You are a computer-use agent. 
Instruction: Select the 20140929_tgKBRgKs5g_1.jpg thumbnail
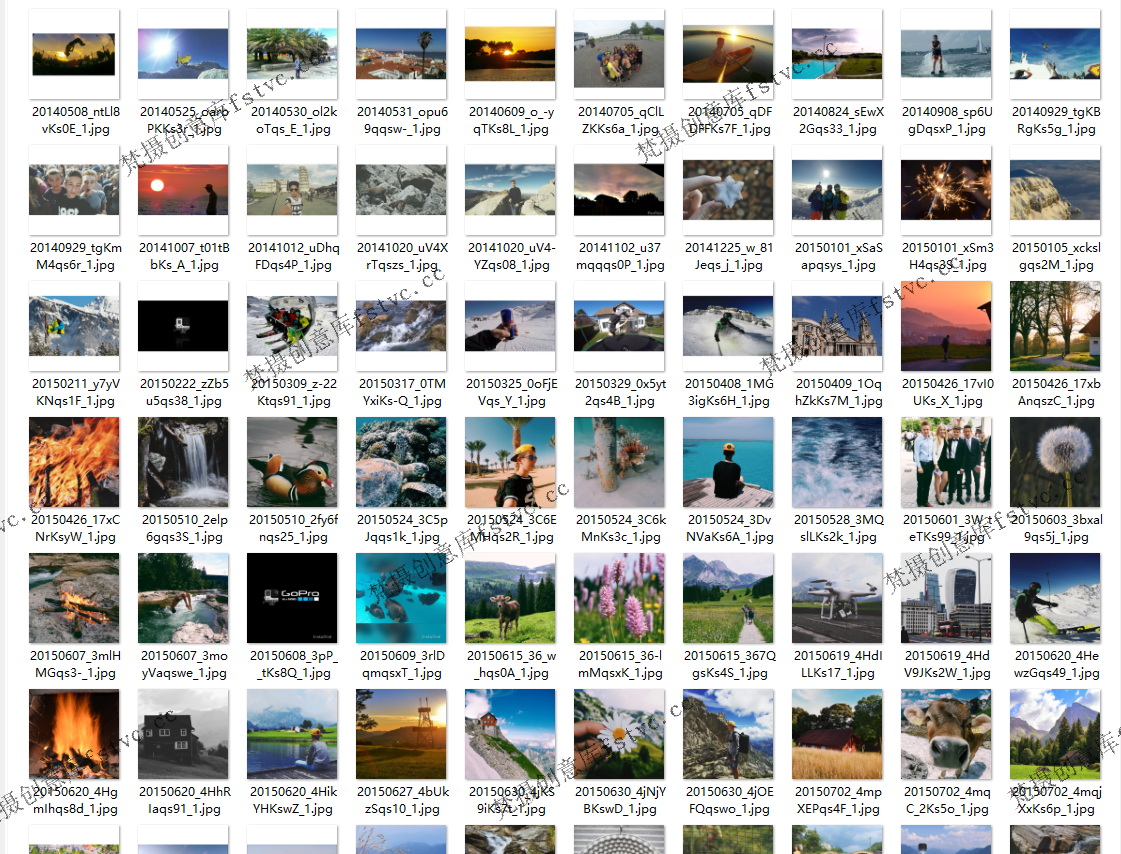point(1055,54)
